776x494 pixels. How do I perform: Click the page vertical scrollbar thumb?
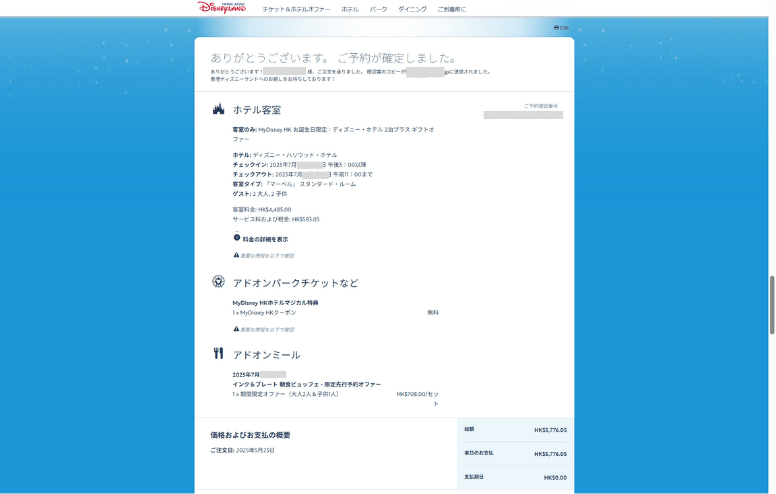772,305
